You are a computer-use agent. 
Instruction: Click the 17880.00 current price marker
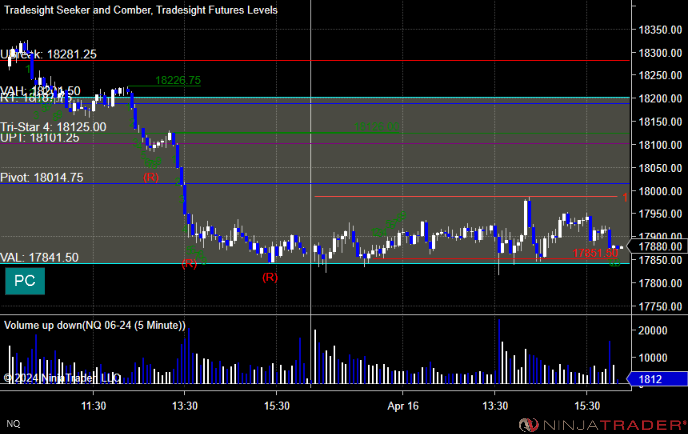(659, 246)
